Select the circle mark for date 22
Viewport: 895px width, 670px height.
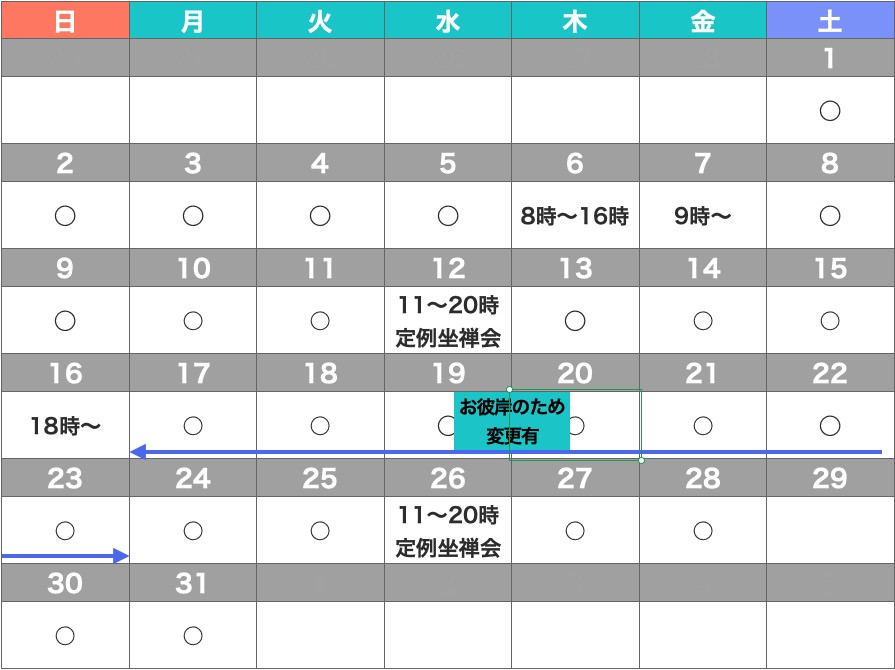click(x=829, y=426)
